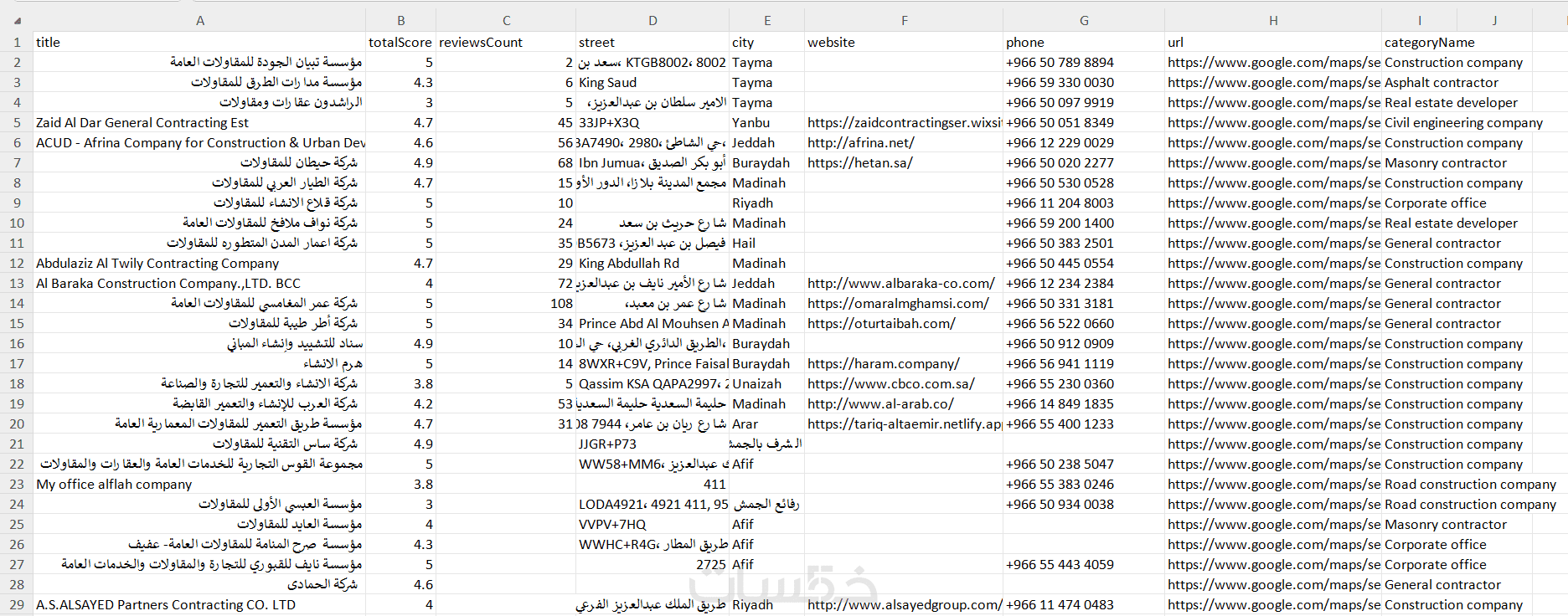Select row 12 header
The image size is (1568, 616).
click(x=17, y=263)
